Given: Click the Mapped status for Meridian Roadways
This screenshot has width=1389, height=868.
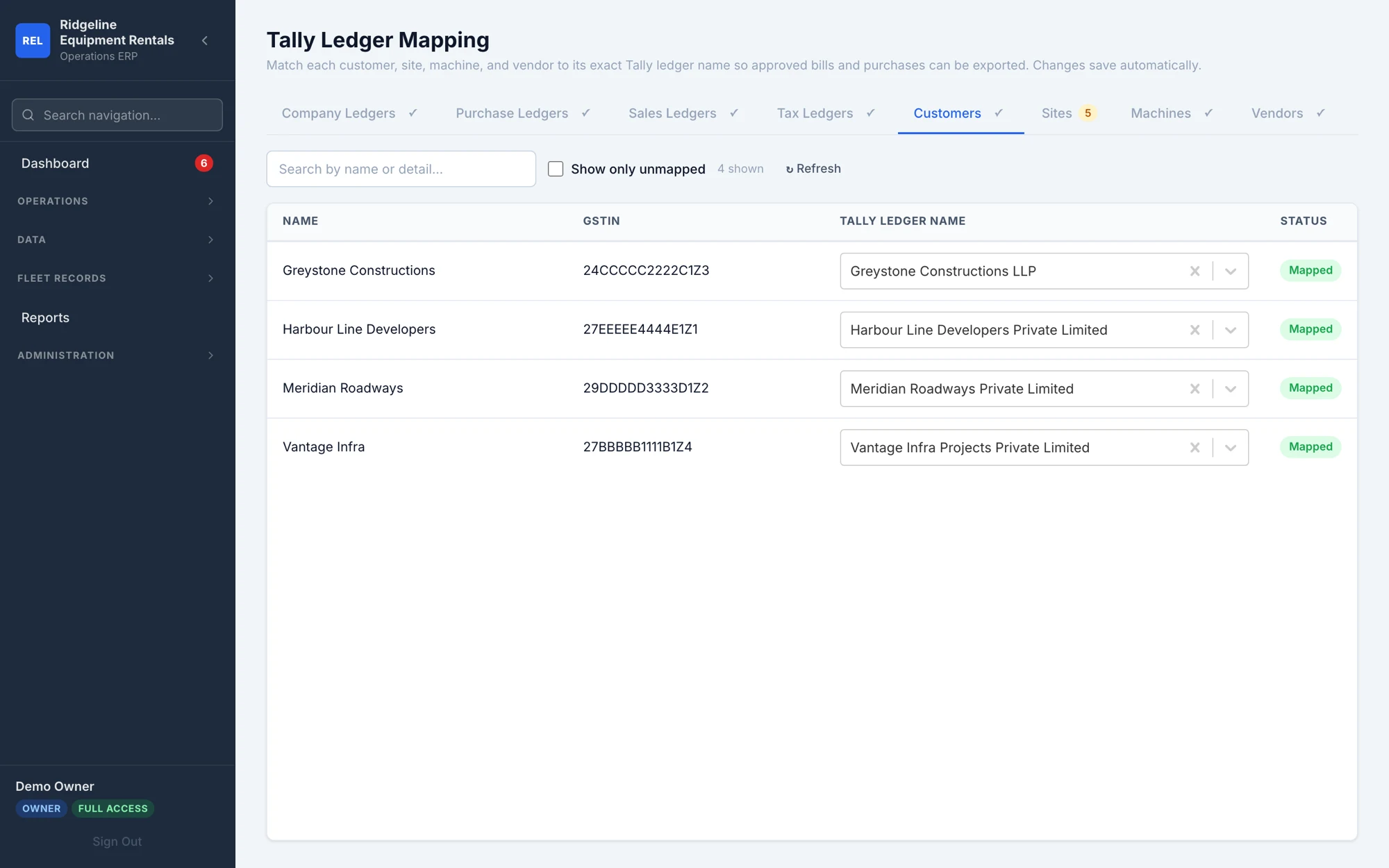Looking at the screenshot, I should pos(1310,388).
